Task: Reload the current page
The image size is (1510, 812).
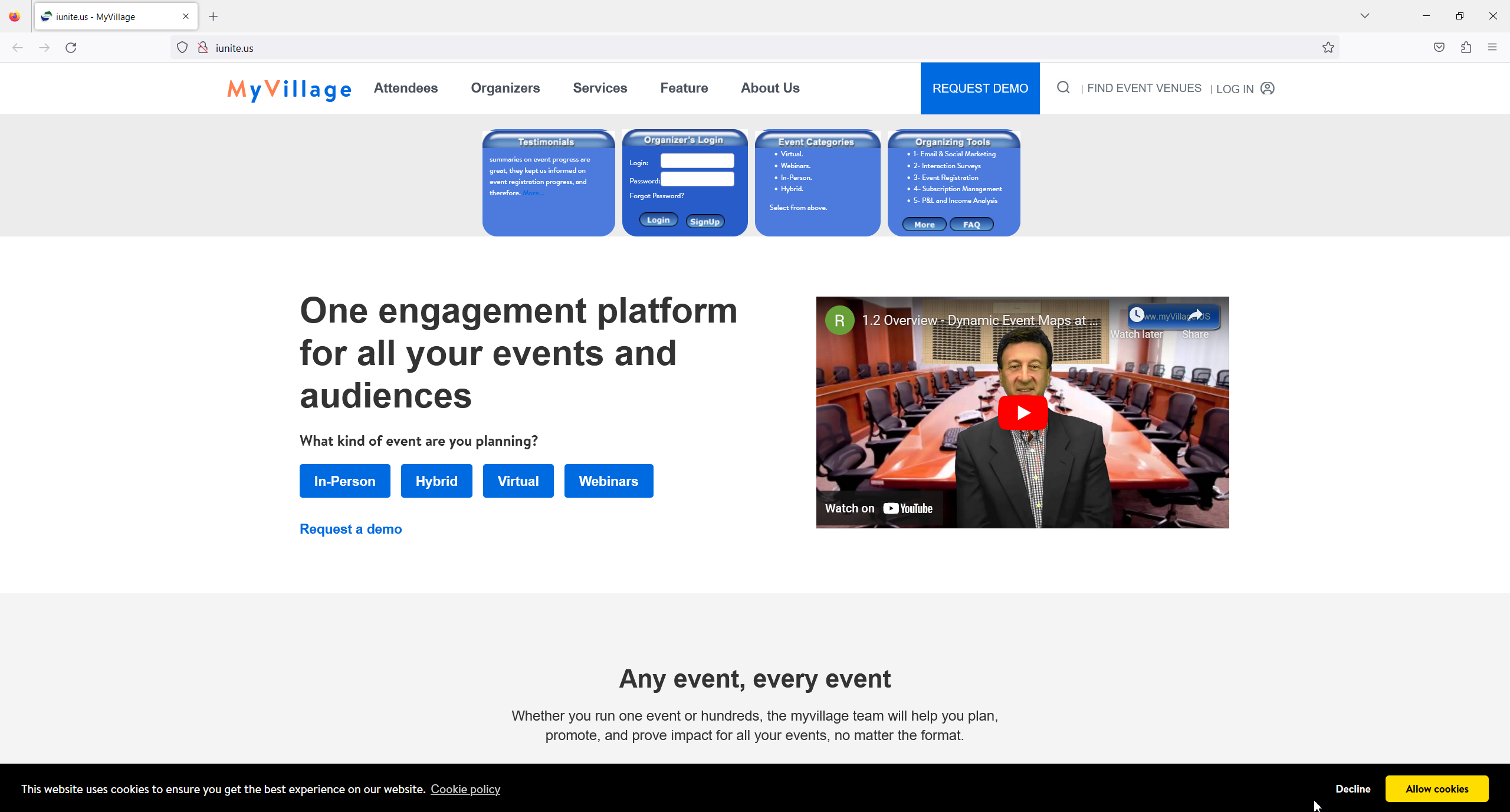Action: (71, 48)
